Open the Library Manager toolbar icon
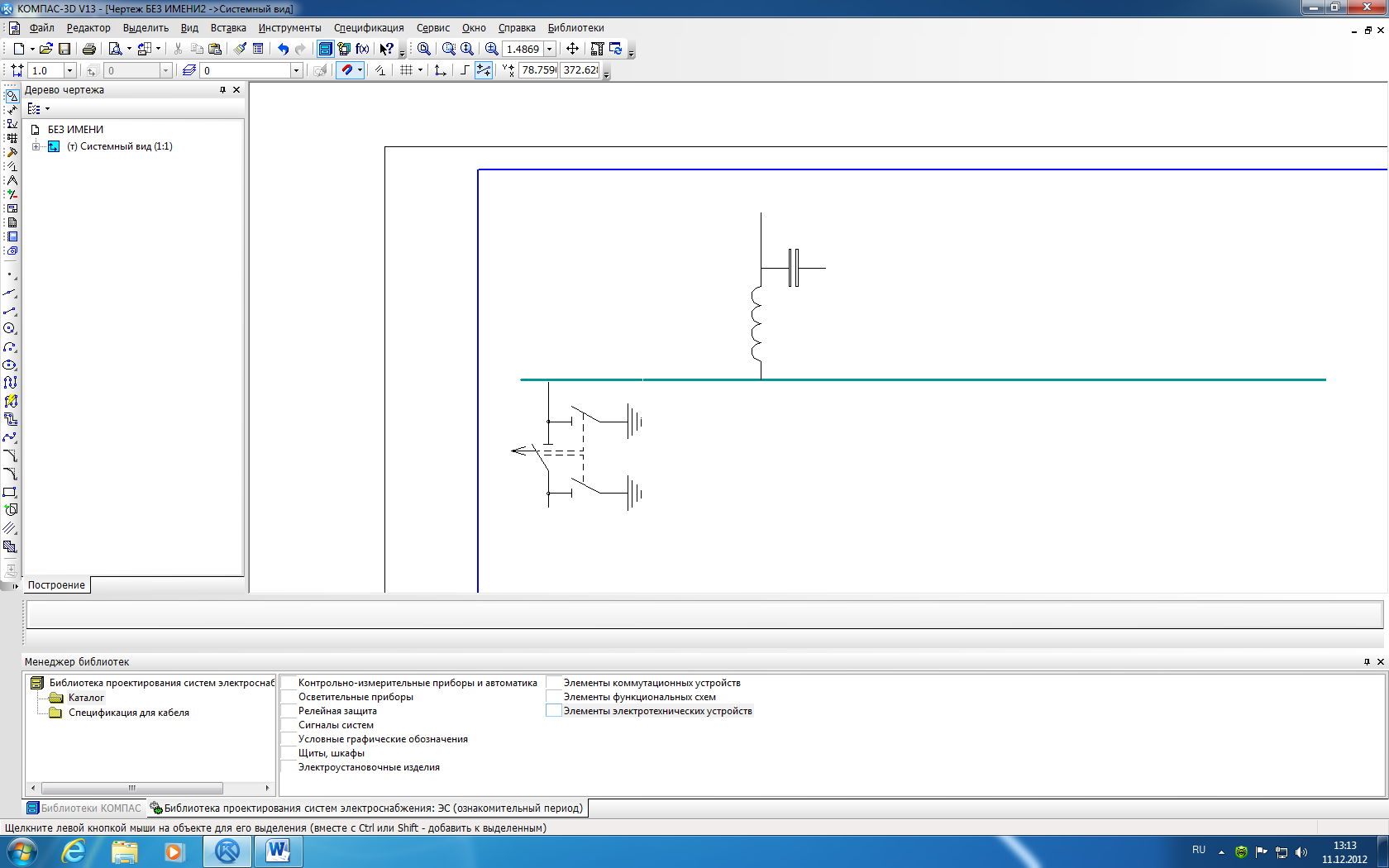The width and height of the screenshot is (1389, 868). click(326, 49)
